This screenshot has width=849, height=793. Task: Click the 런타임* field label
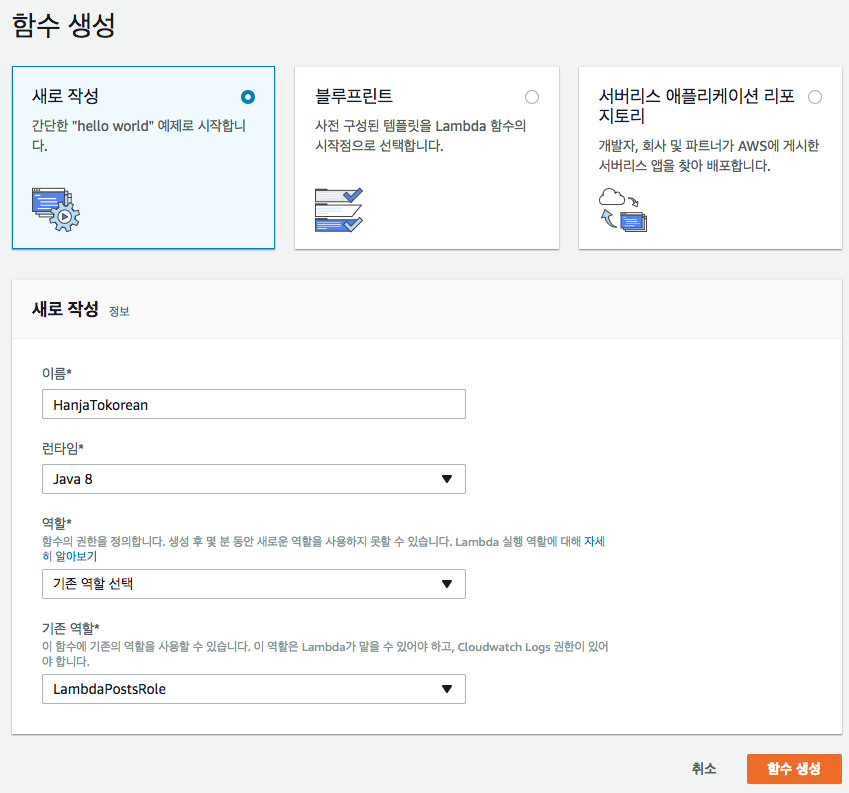pyautogui.click(x=63, y=448)
